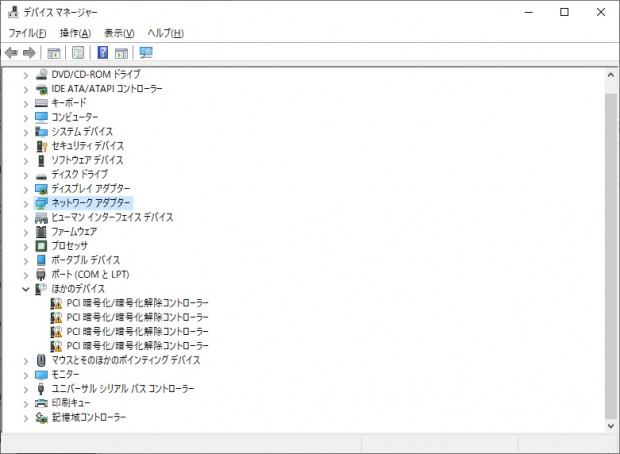Click the ヒューマン インターフェイス デバイス icon
The height and width of the screenshot is (454, 620).
pos(41,217)
